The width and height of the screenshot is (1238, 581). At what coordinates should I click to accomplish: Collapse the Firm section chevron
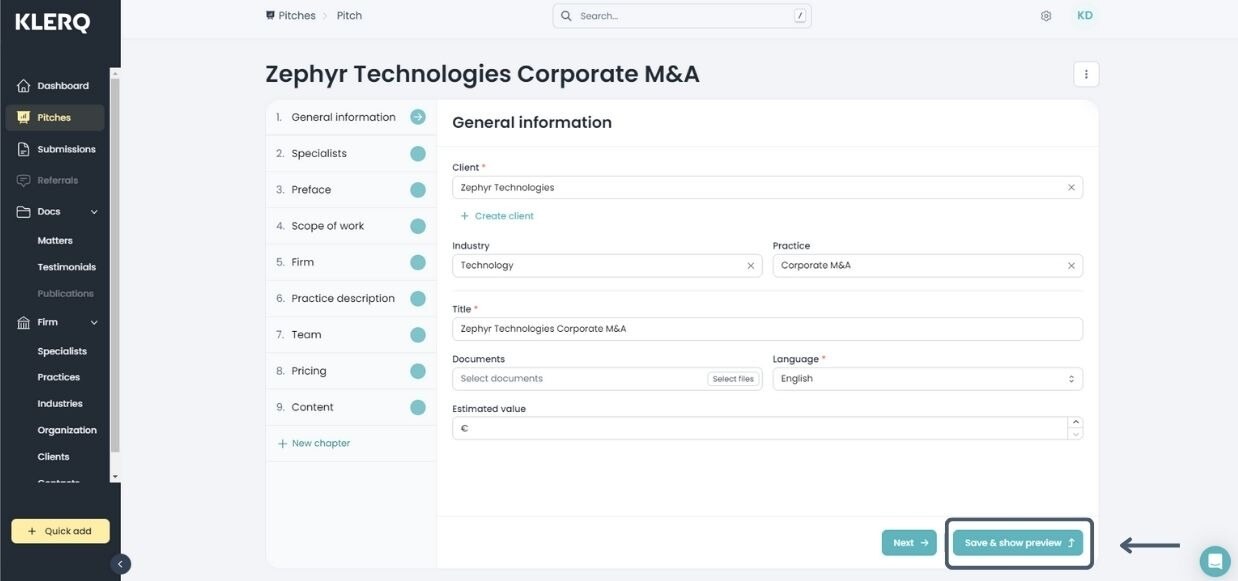pos(95,322)
